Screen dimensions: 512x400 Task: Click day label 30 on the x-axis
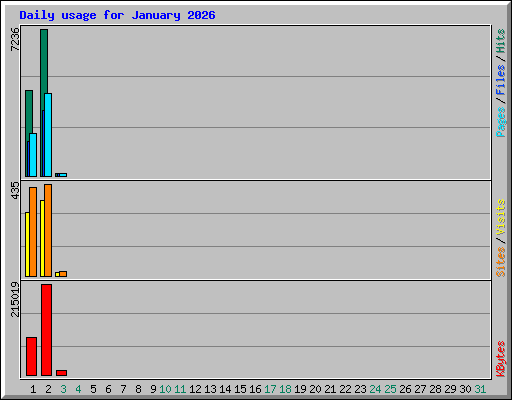(465, 389)
